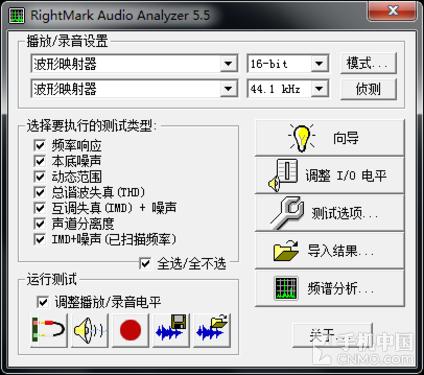
Task: Click 导入结果 folder import button
Action: (x=330, y=251)
